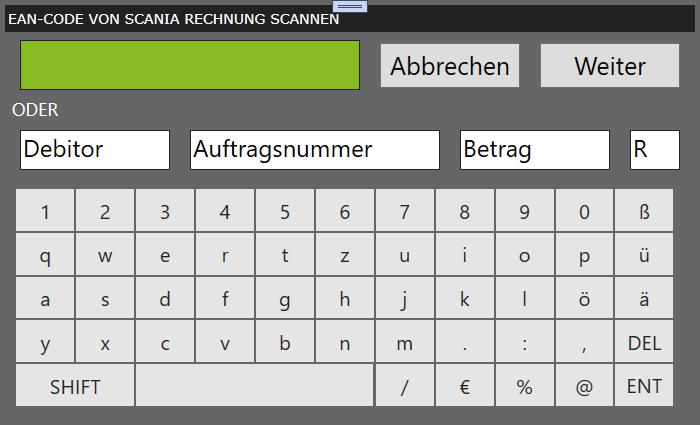Image resolution: width=700 pixels, height=425 pixels.
Task: Tap the SHIFT key on keyboard
Action: point(75,385)
